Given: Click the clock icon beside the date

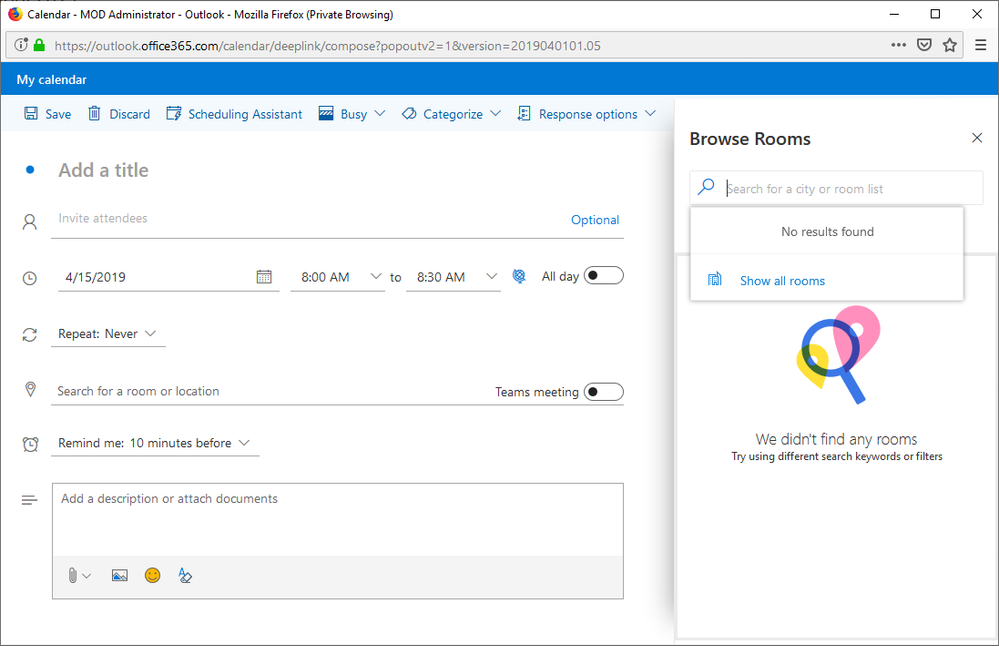Looking at the screenshot, I should point(30,278).
